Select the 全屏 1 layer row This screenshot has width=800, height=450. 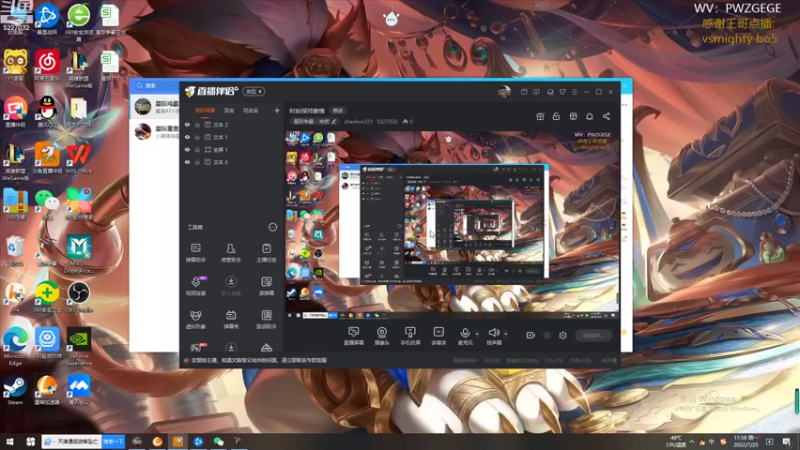tap(232, 149)
